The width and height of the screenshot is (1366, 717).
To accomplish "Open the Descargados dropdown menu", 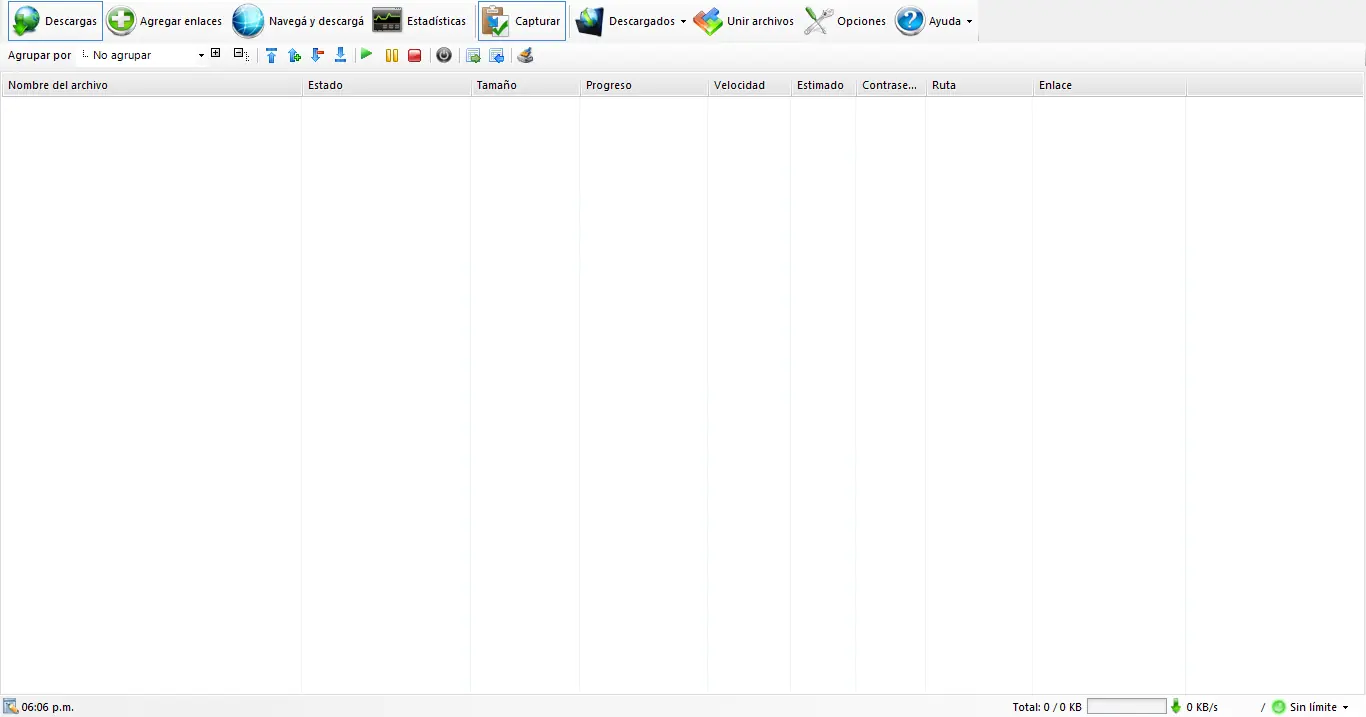I will click(x=631, y=21).
